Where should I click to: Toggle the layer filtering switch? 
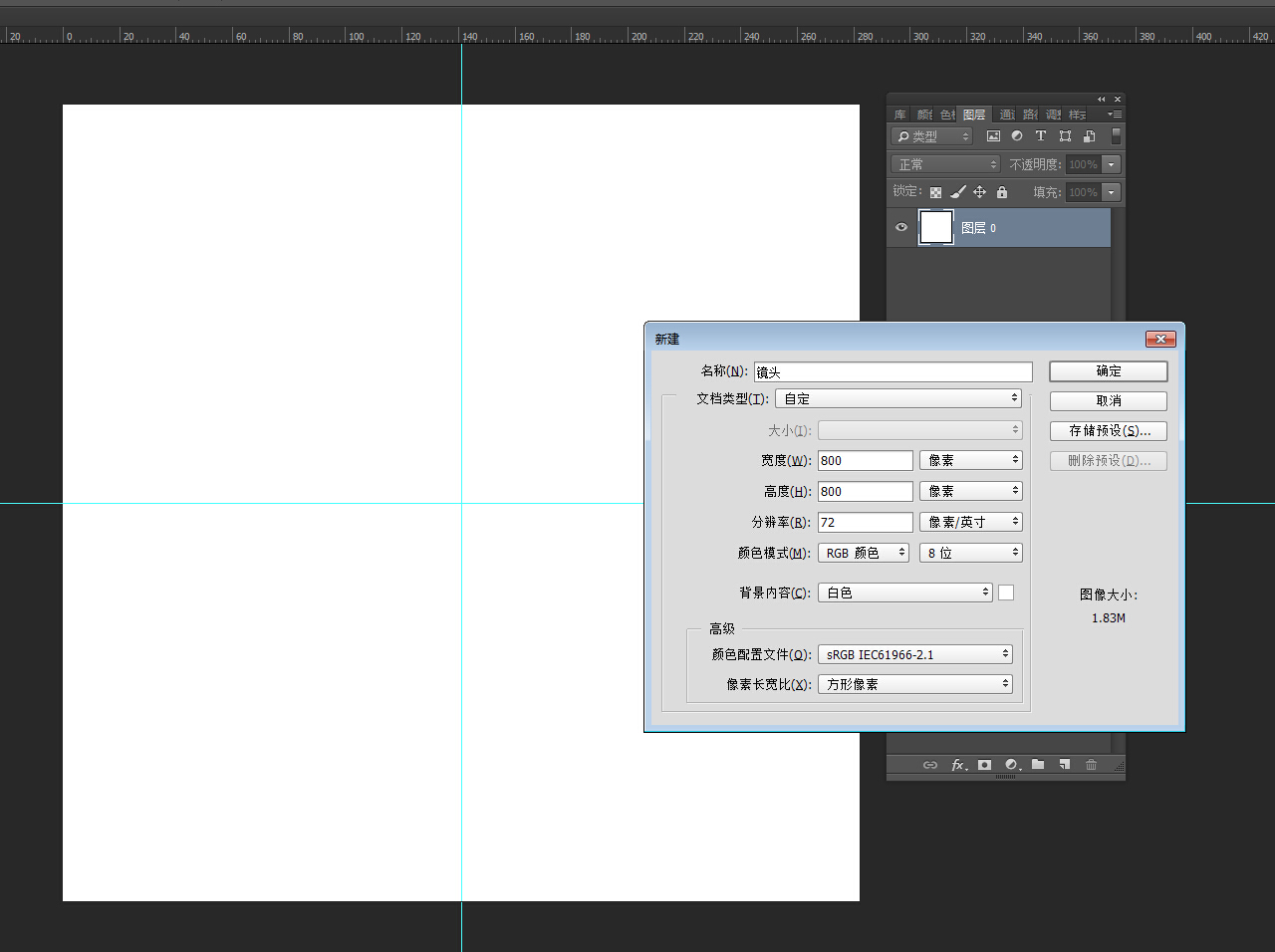point(1117,135)
